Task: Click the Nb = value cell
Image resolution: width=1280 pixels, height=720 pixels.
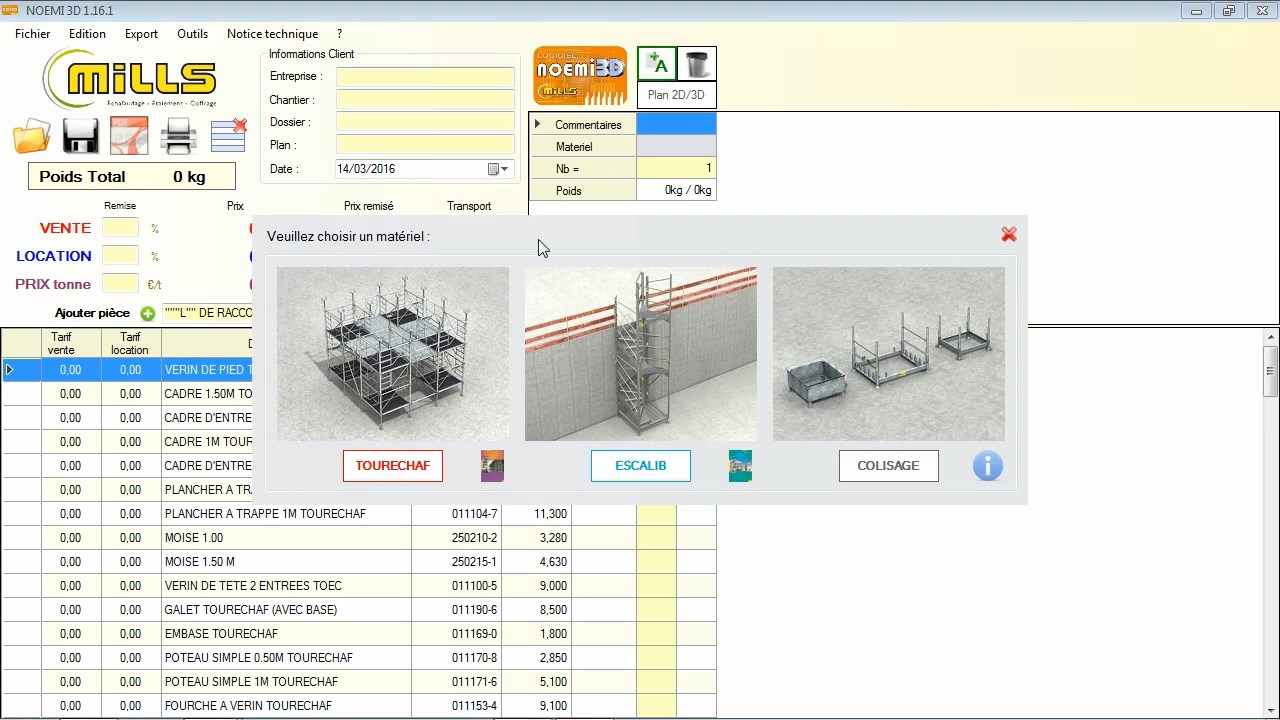Action: pyautogui.click(x=676, y=169)
